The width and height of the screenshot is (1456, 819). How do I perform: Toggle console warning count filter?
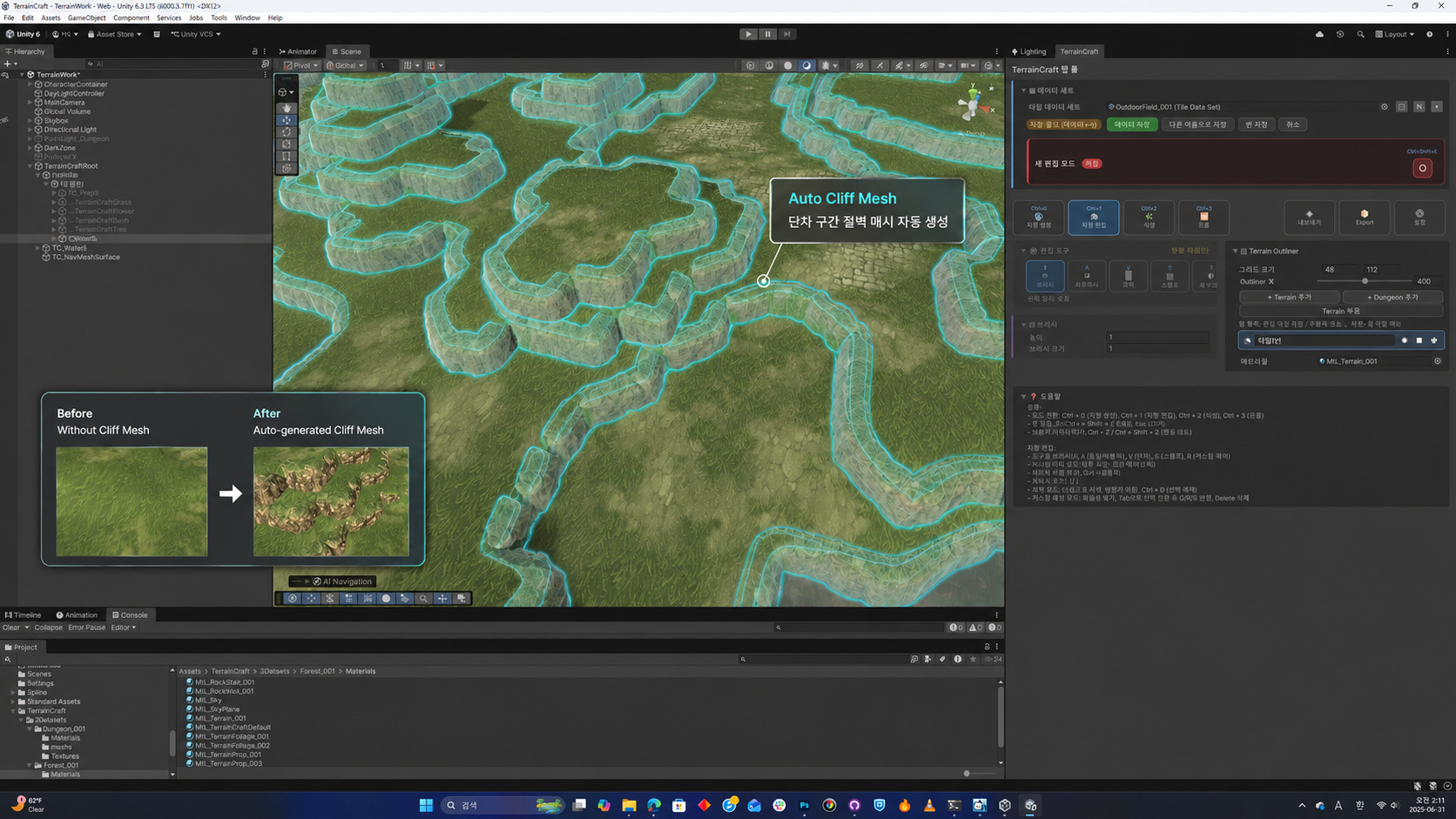[975, 628]
